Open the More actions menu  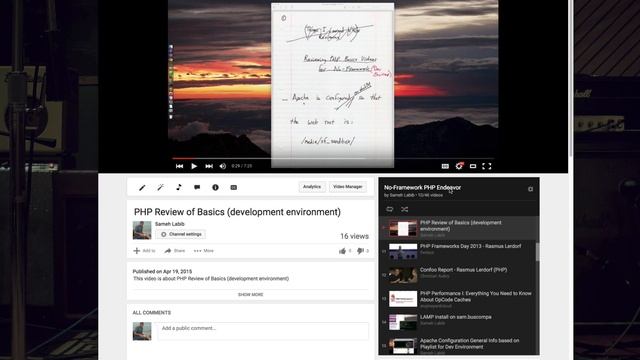tap(204, 251)
